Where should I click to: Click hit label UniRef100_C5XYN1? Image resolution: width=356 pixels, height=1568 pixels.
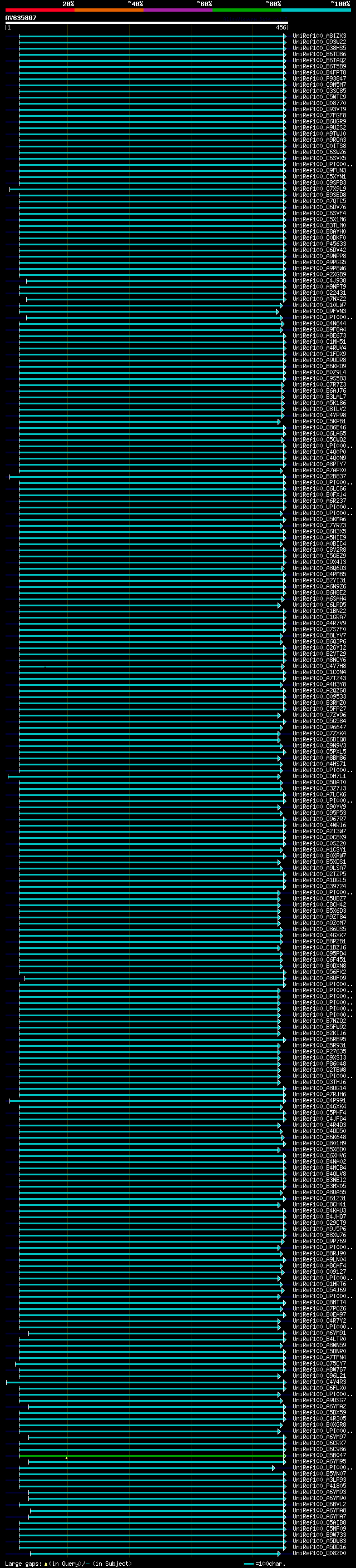[x=319, y=176]
